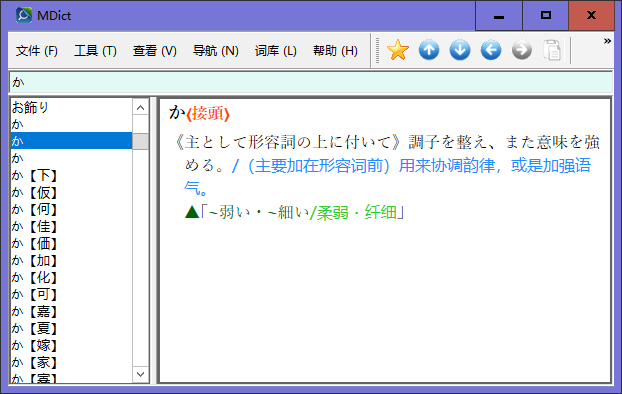The image size is (622, 394).
Task: Minimize the MDict window
Action: [499, 16]
